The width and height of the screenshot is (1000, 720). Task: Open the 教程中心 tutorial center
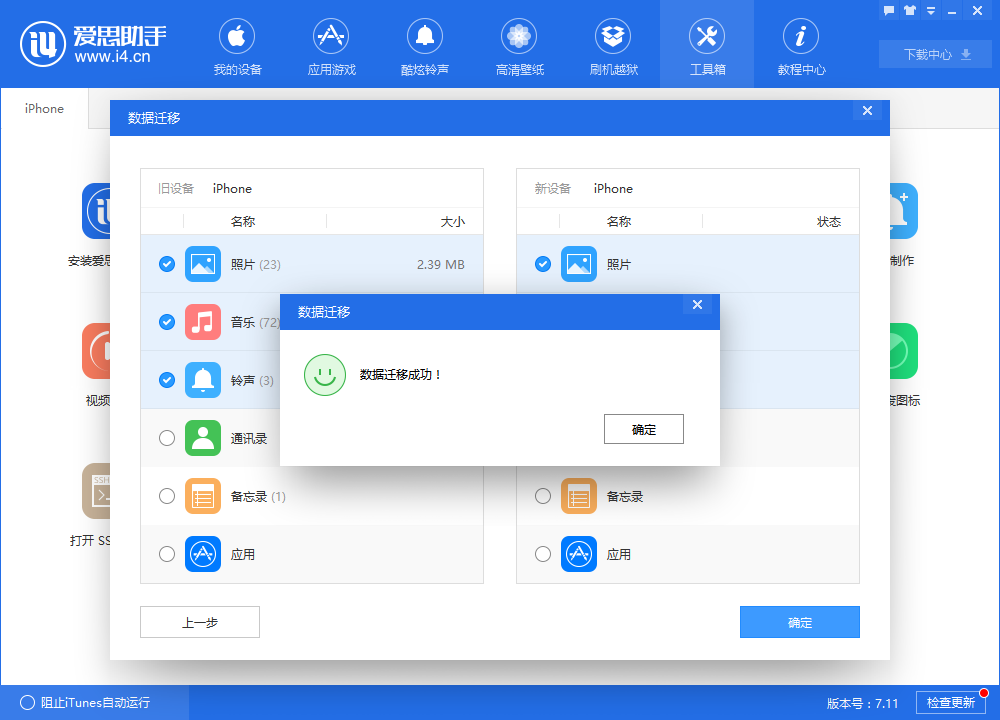(800, 44)
